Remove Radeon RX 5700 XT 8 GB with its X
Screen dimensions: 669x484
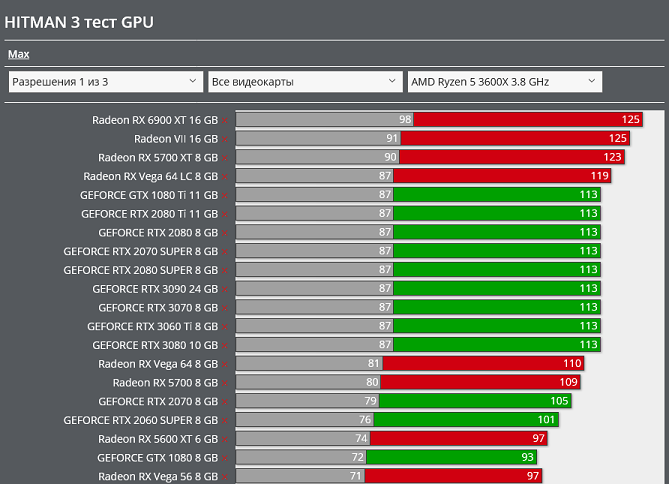click(224, 158)
